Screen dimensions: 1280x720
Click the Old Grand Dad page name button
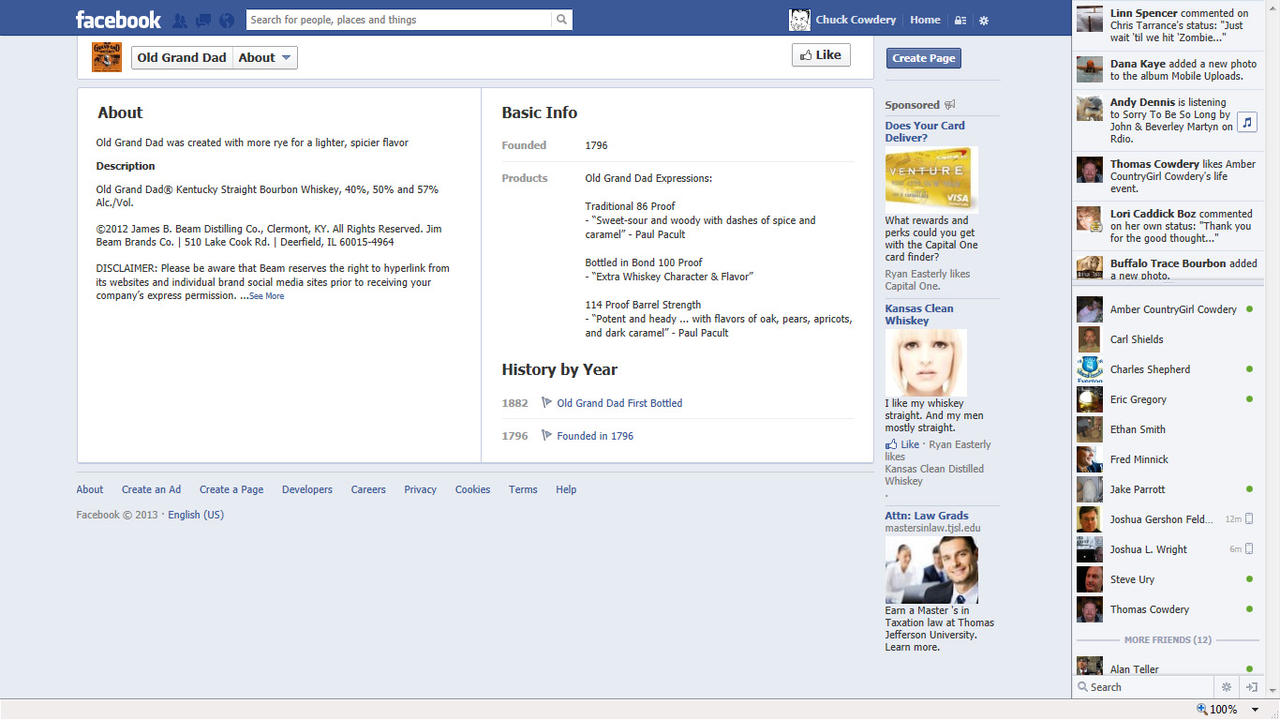pos(182,58)
